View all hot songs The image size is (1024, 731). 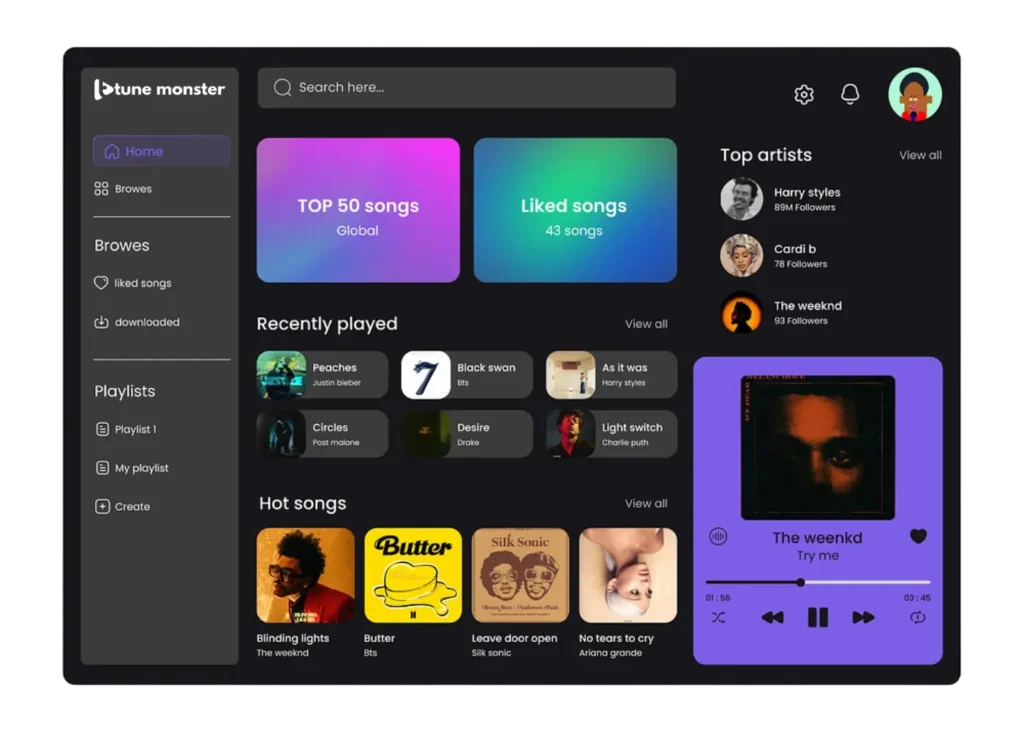pyautogui.click(x=646, y=504)
